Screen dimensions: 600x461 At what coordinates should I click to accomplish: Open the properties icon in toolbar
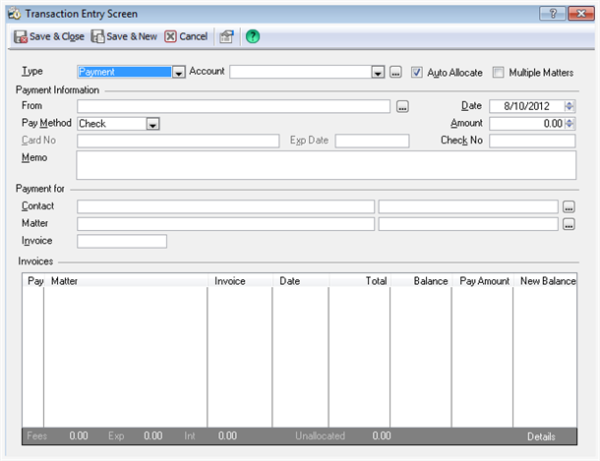point(227,37)
